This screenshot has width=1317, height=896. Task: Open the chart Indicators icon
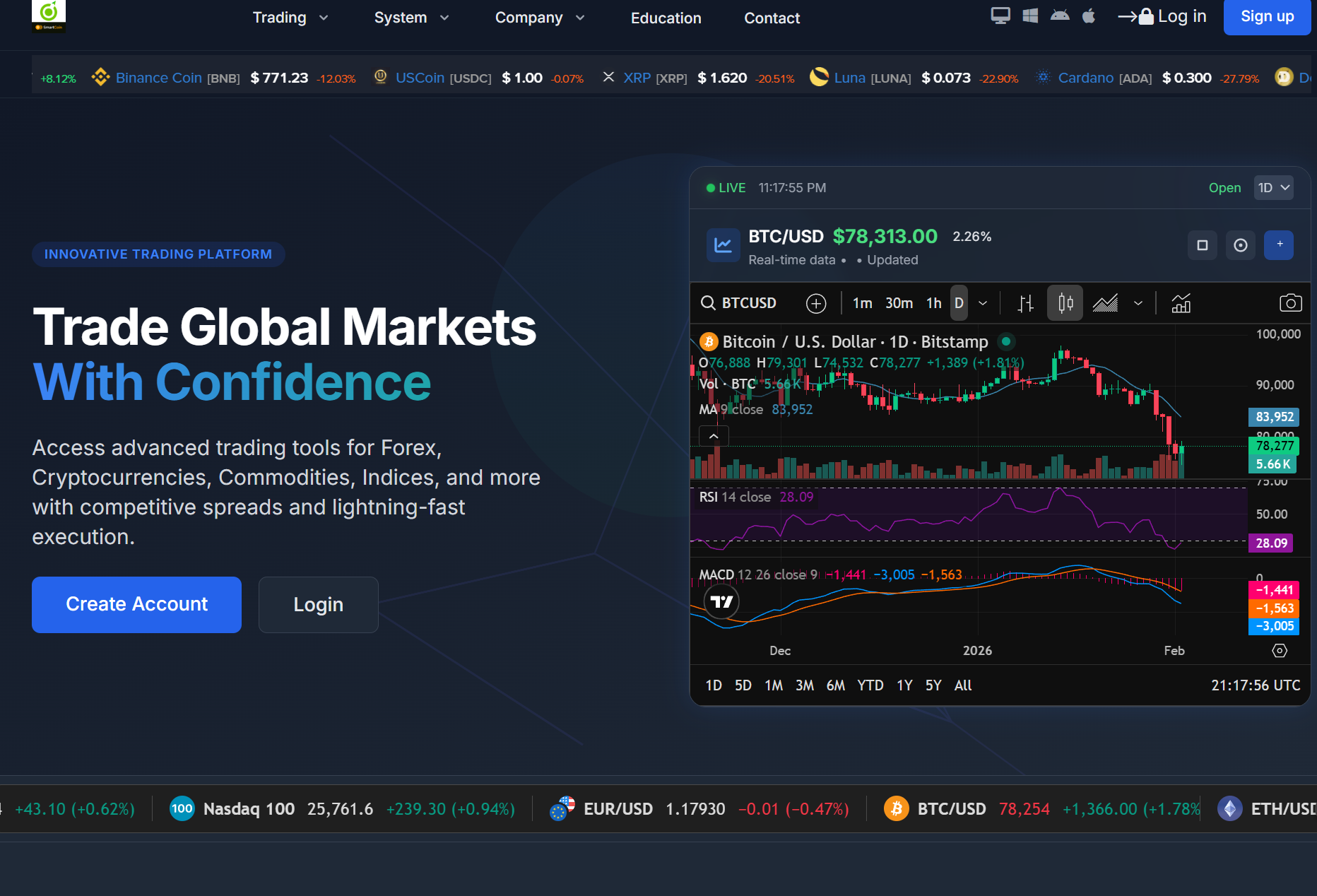[x=1181, y=303]
